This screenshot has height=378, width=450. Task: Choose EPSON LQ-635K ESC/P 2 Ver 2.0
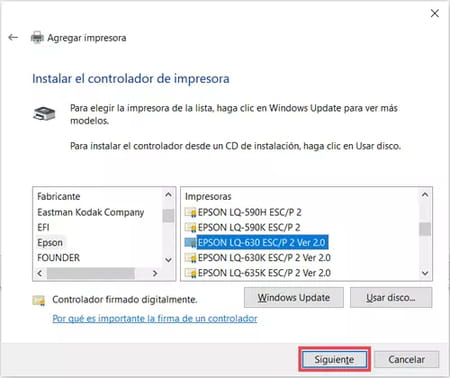click(264, 273)
